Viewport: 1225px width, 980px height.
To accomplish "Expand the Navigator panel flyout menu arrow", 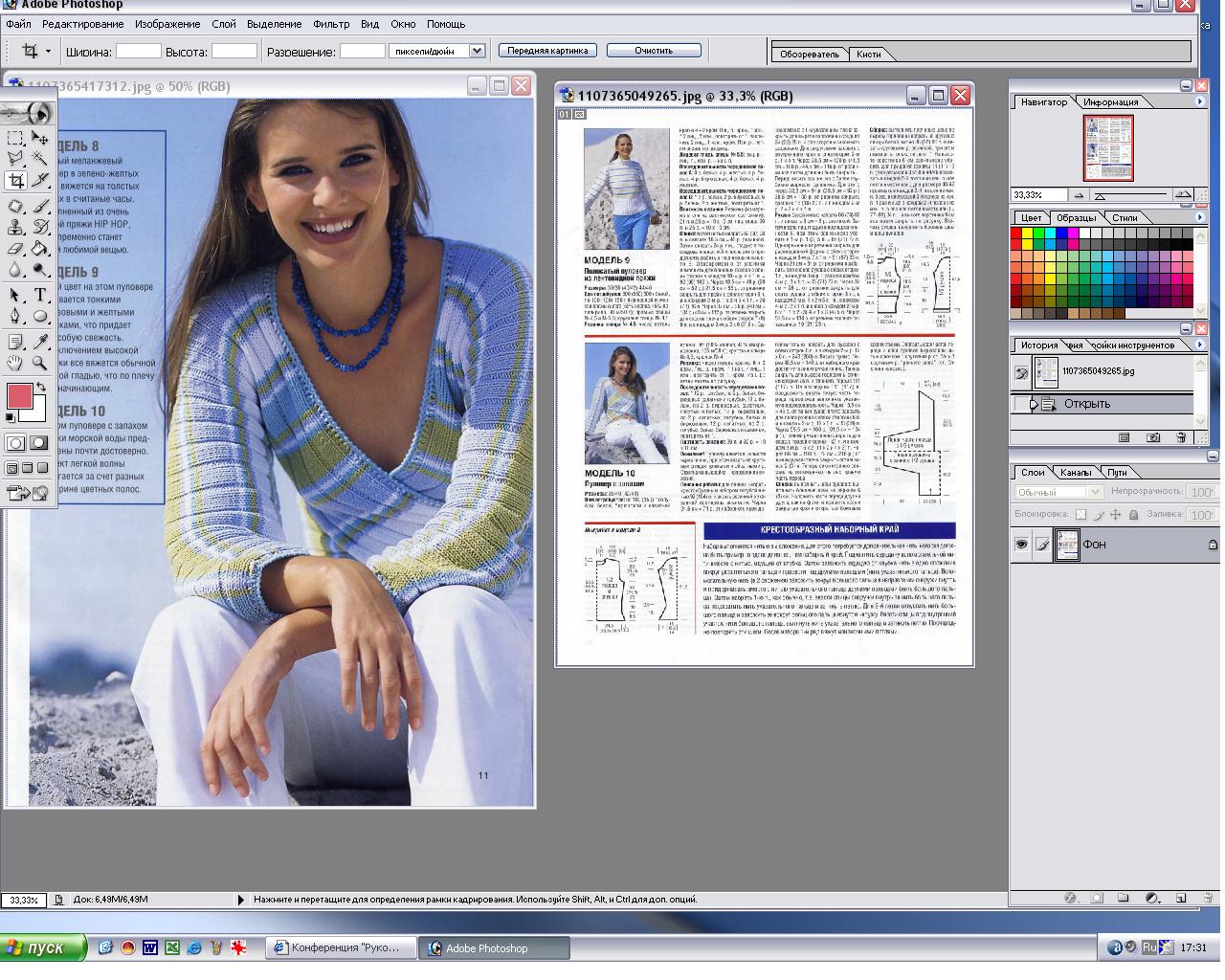I will 1200,101.
